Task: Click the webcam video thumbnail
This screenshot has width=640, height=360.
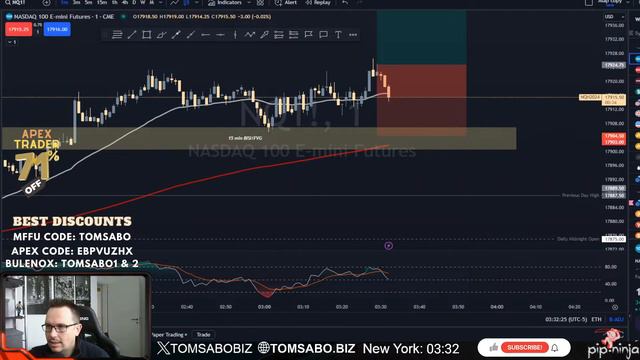Action: pyautogui.click(x=75, y=317)
